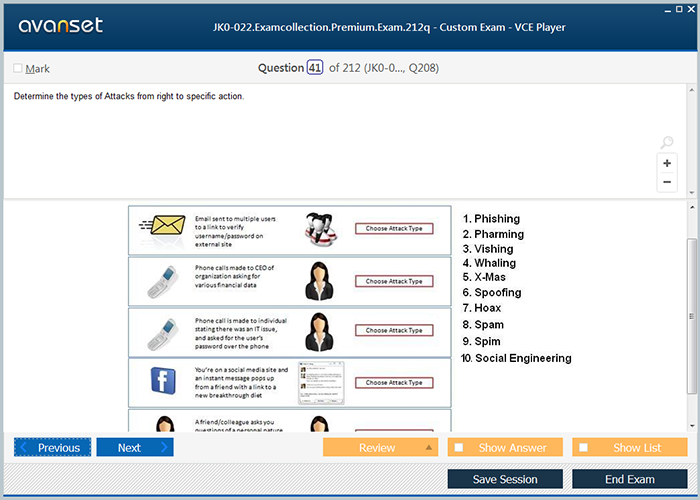Click the Review button
The height and width of the screenshot is (500, 700).
pos(380,447)
